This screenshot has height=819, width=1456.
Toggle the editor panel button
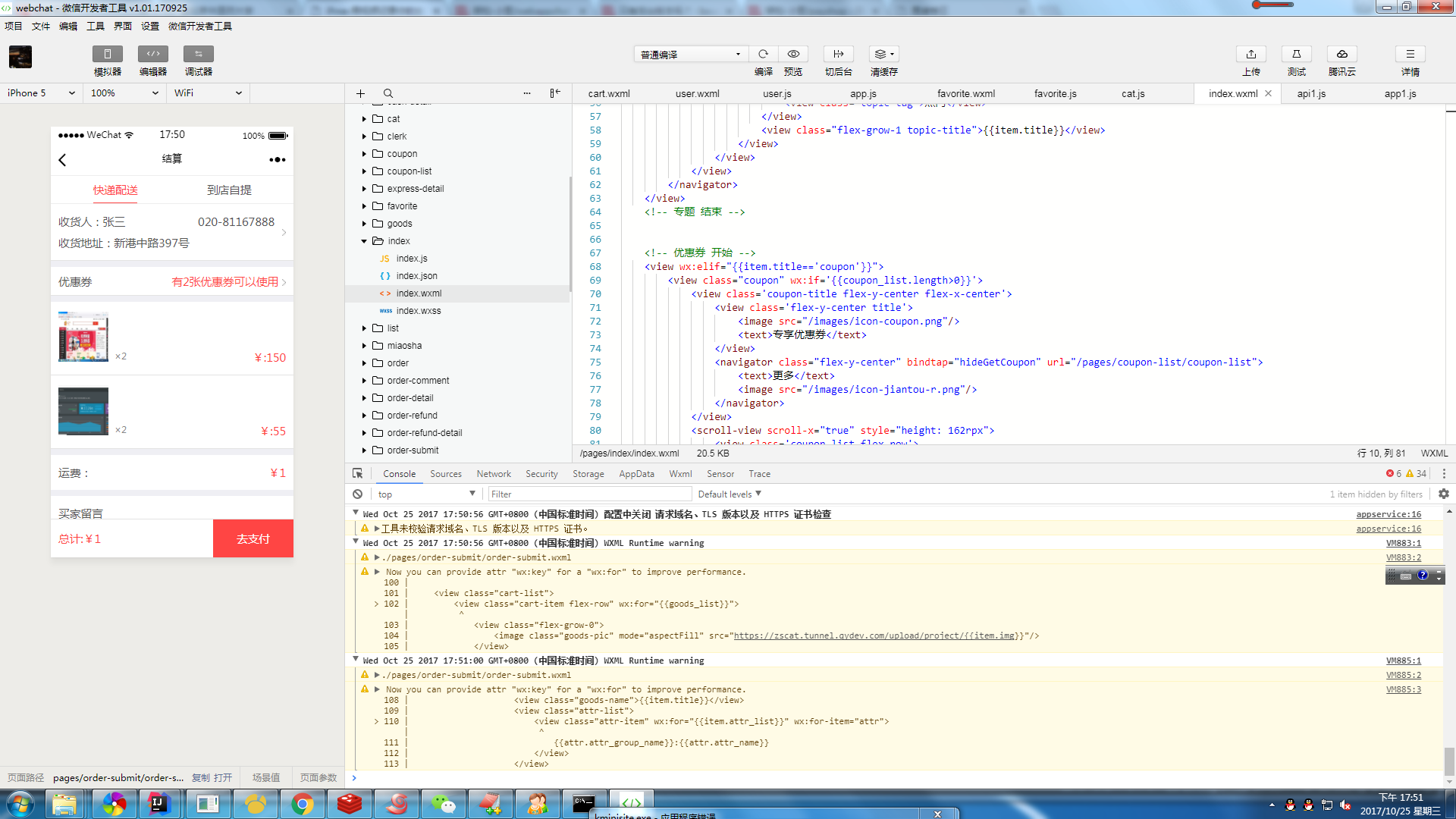point(152,54)
